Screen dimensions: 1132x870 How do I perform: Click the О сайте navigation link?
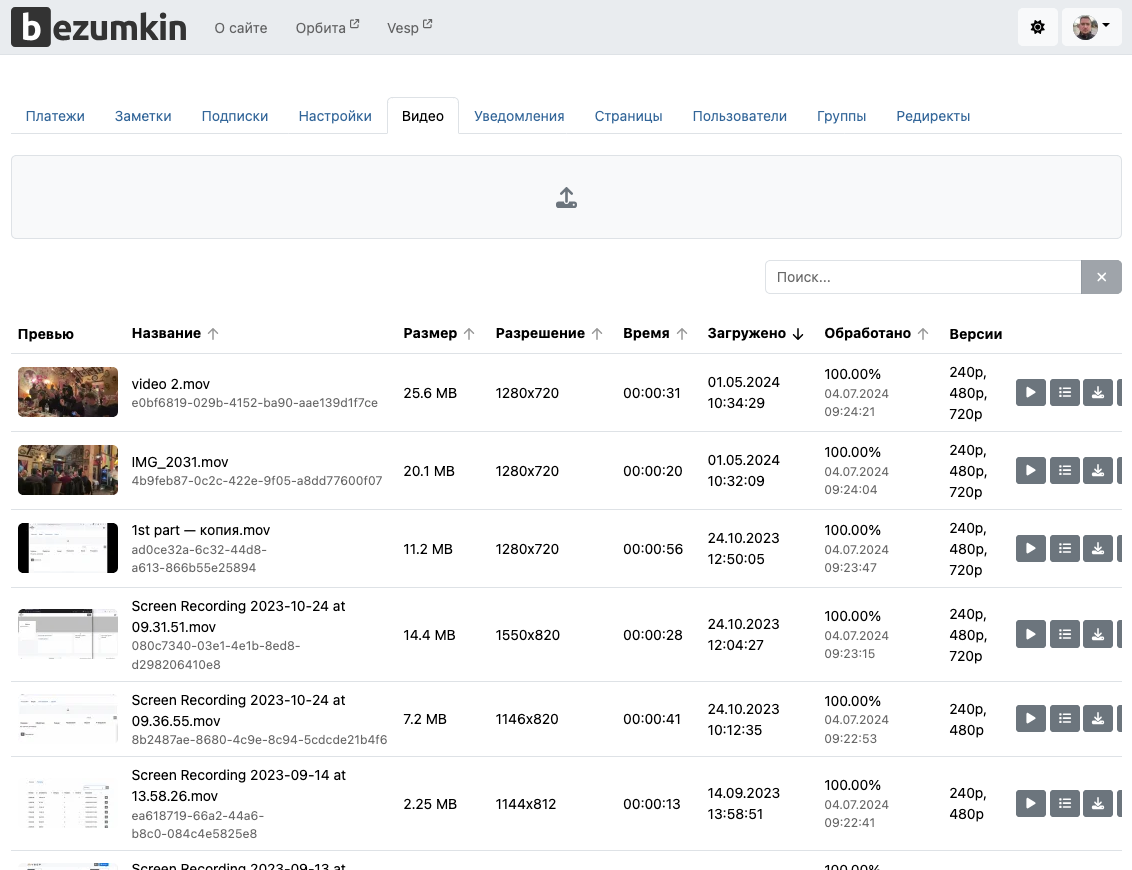click(241, 28)
